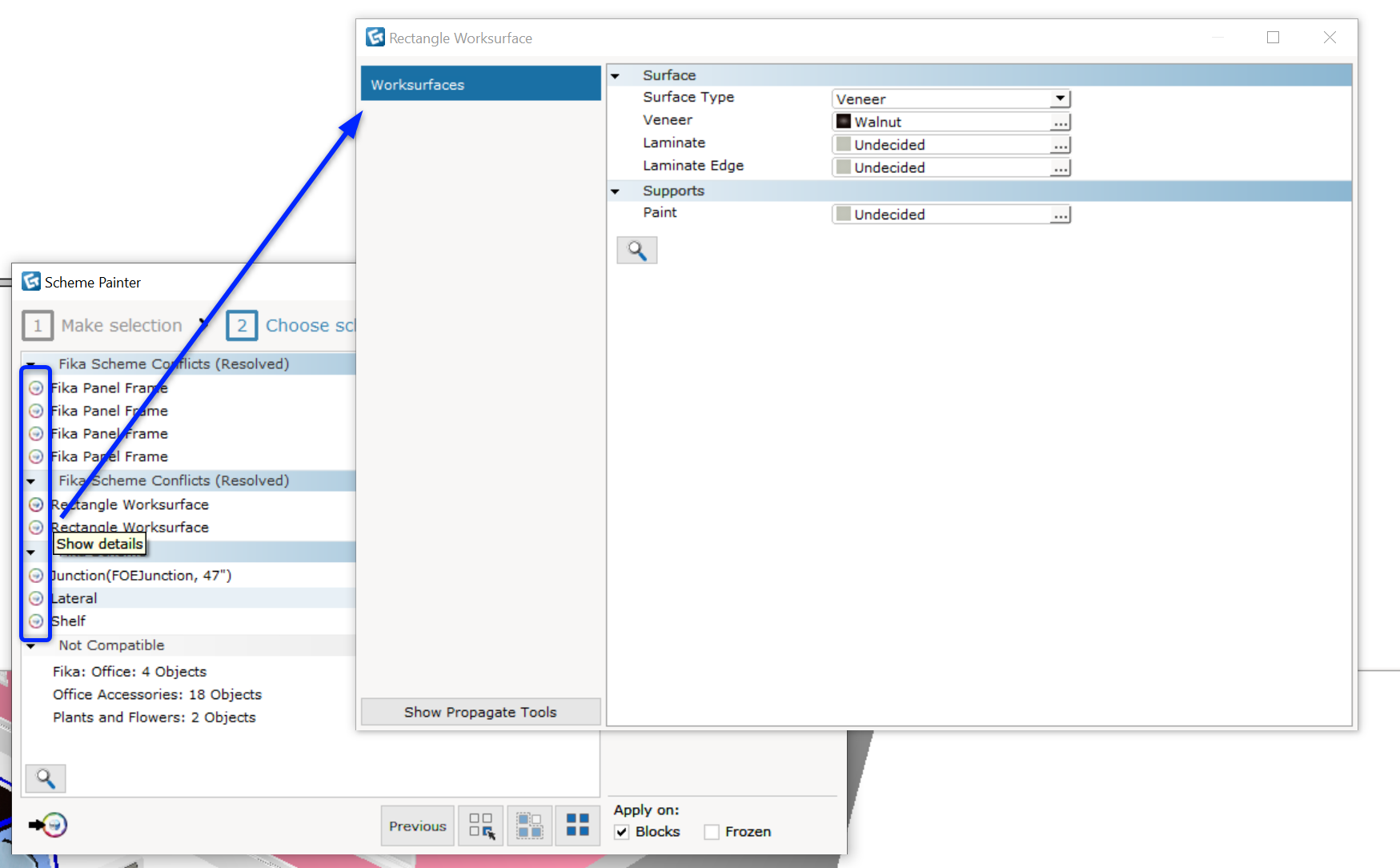Collapse the Not Compatible group
This screenshot has width=1400, height=868.
30,646
